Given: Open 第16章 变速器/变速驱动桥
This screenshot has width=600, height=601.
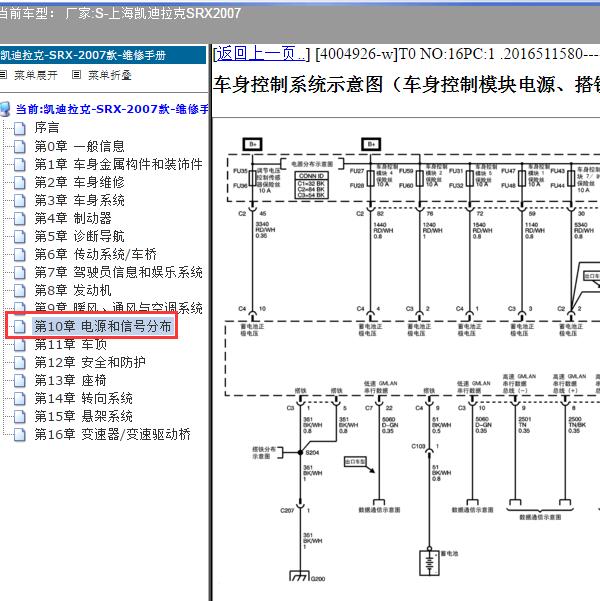Looking at the screenshot, I should tap(112, 434).
